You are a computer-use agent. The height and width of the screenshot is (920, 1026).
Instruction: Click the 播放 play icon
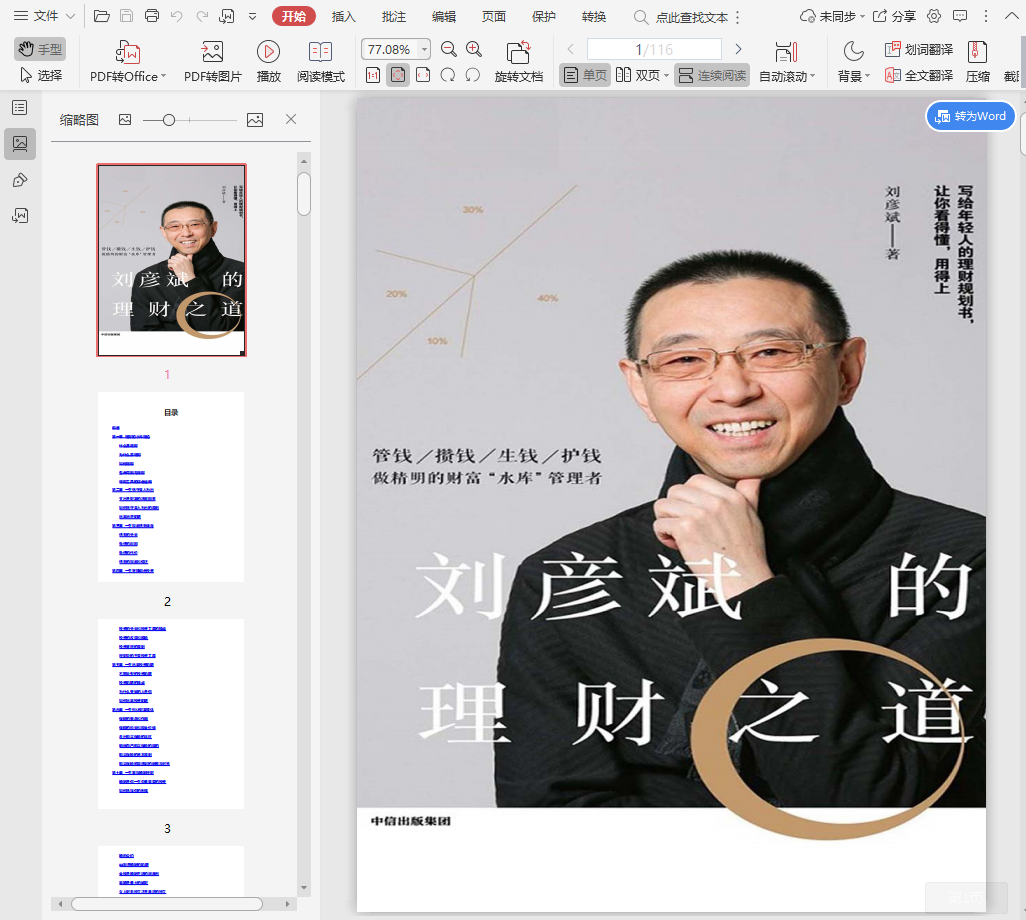coord(268,52)
